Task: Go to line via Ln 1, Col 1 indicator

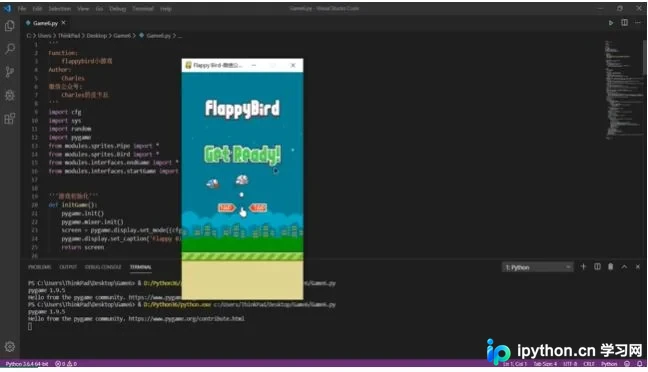Action: click(515, 364)
